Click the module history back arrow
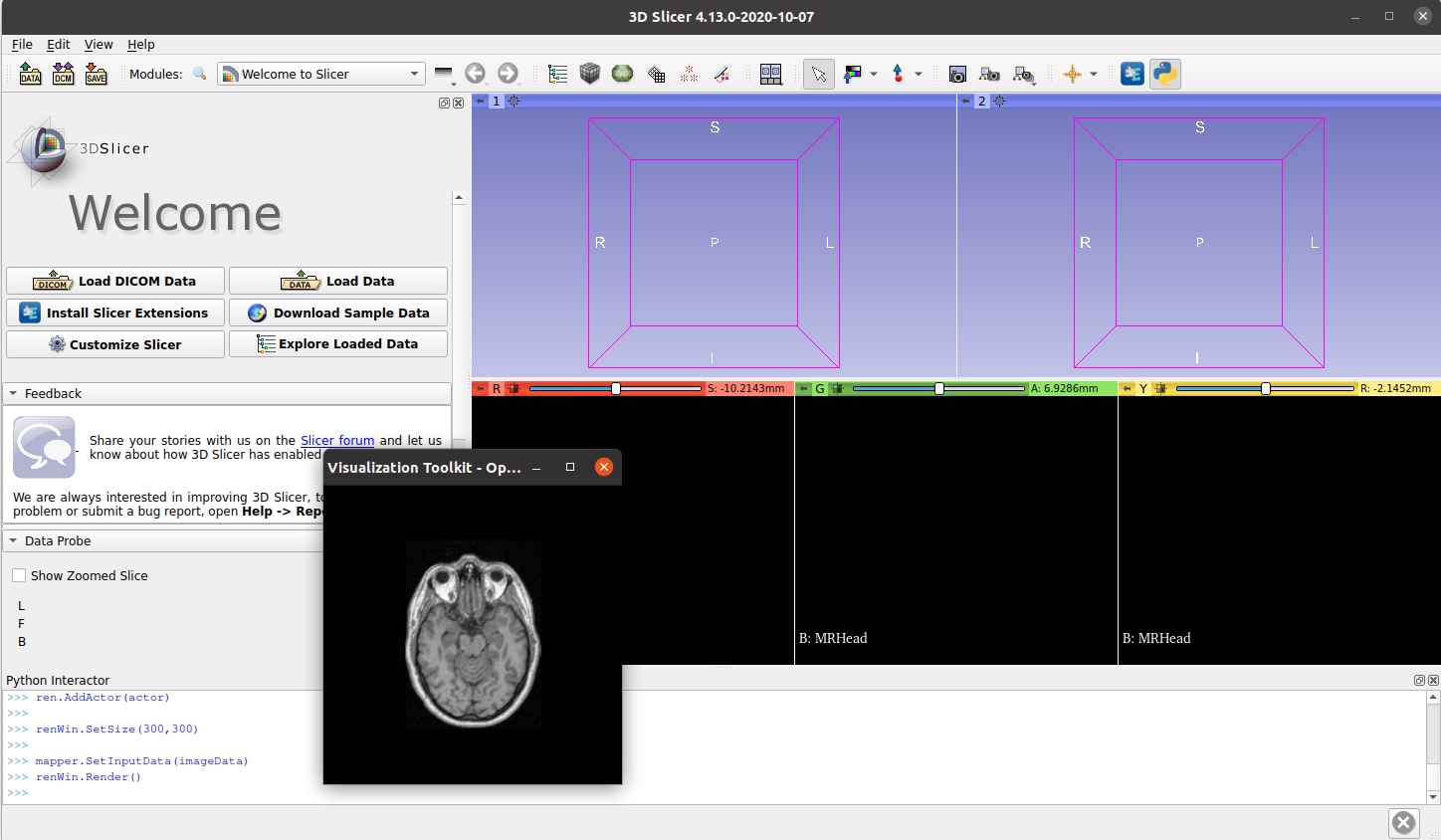 coord(475,74)
